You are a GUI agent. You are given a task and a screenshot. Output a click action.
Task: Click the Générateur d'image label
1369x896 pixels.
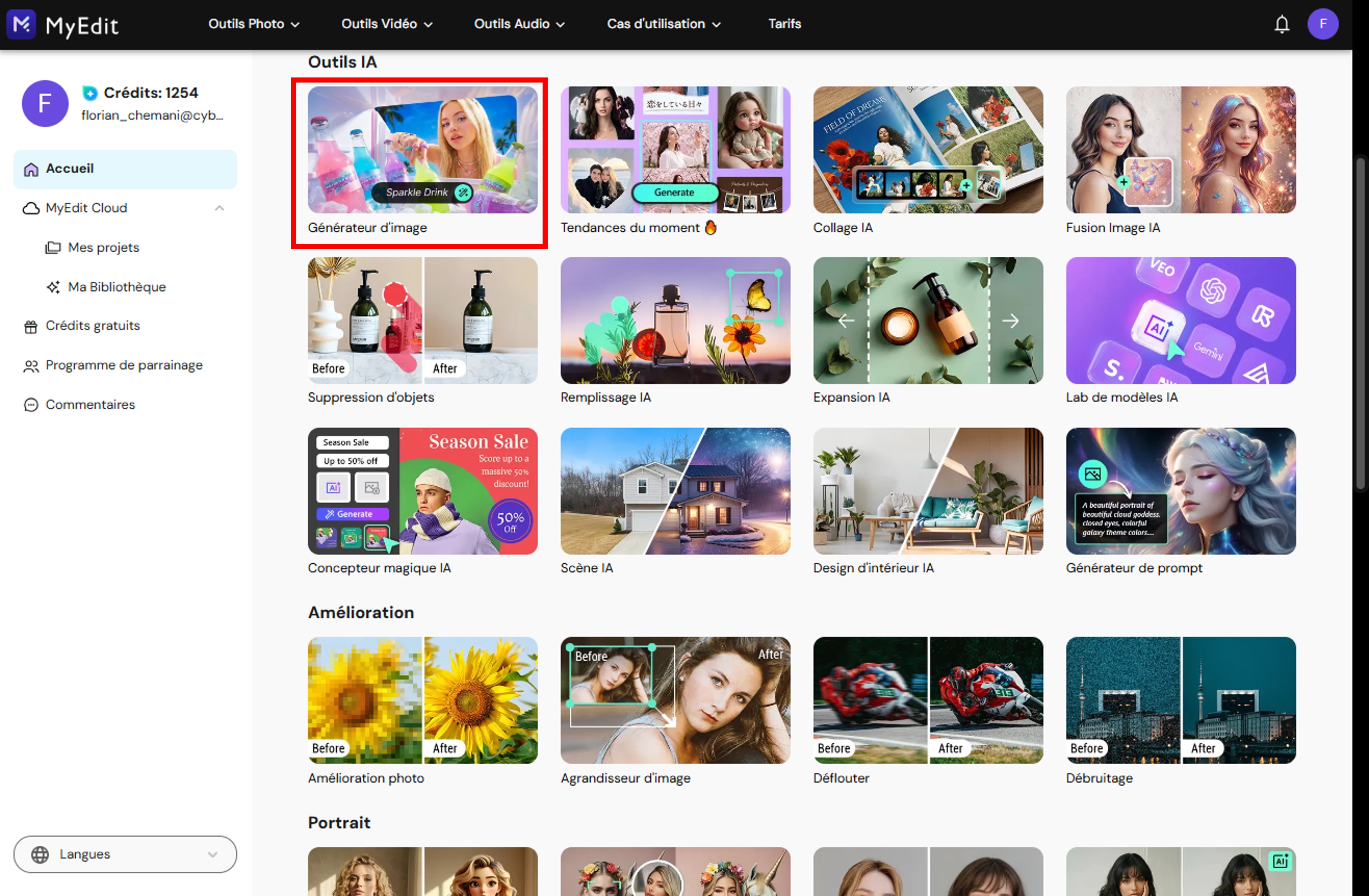click(x=367, y=228)
